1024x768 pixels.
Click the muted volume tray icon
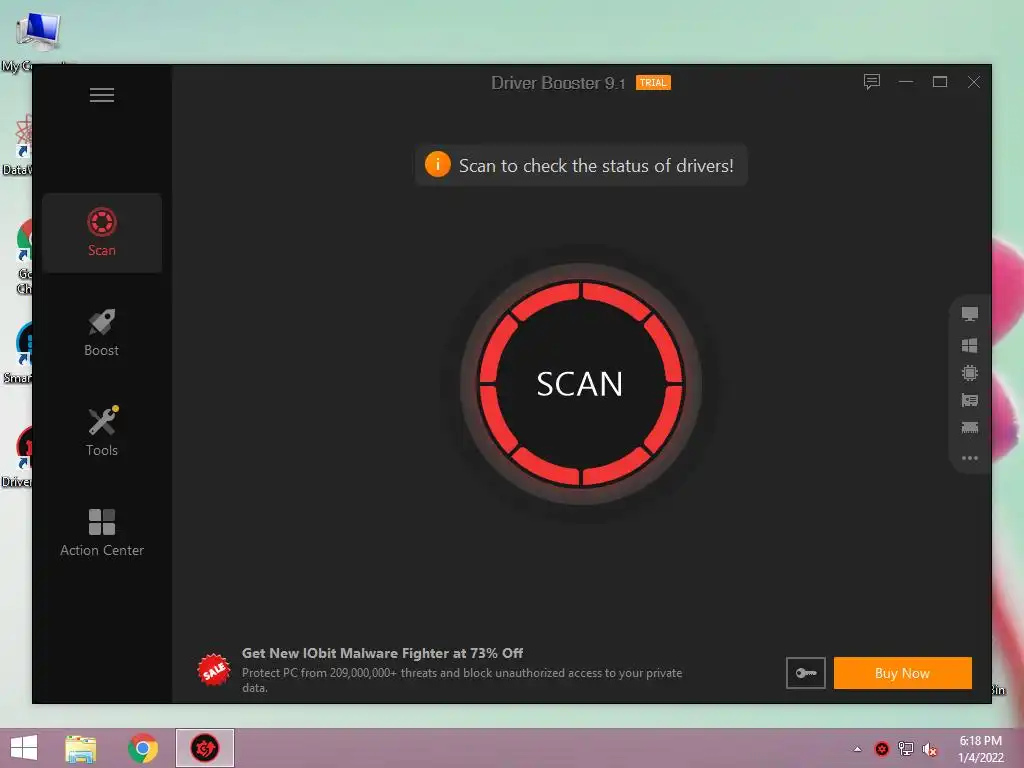coord(930,749)
